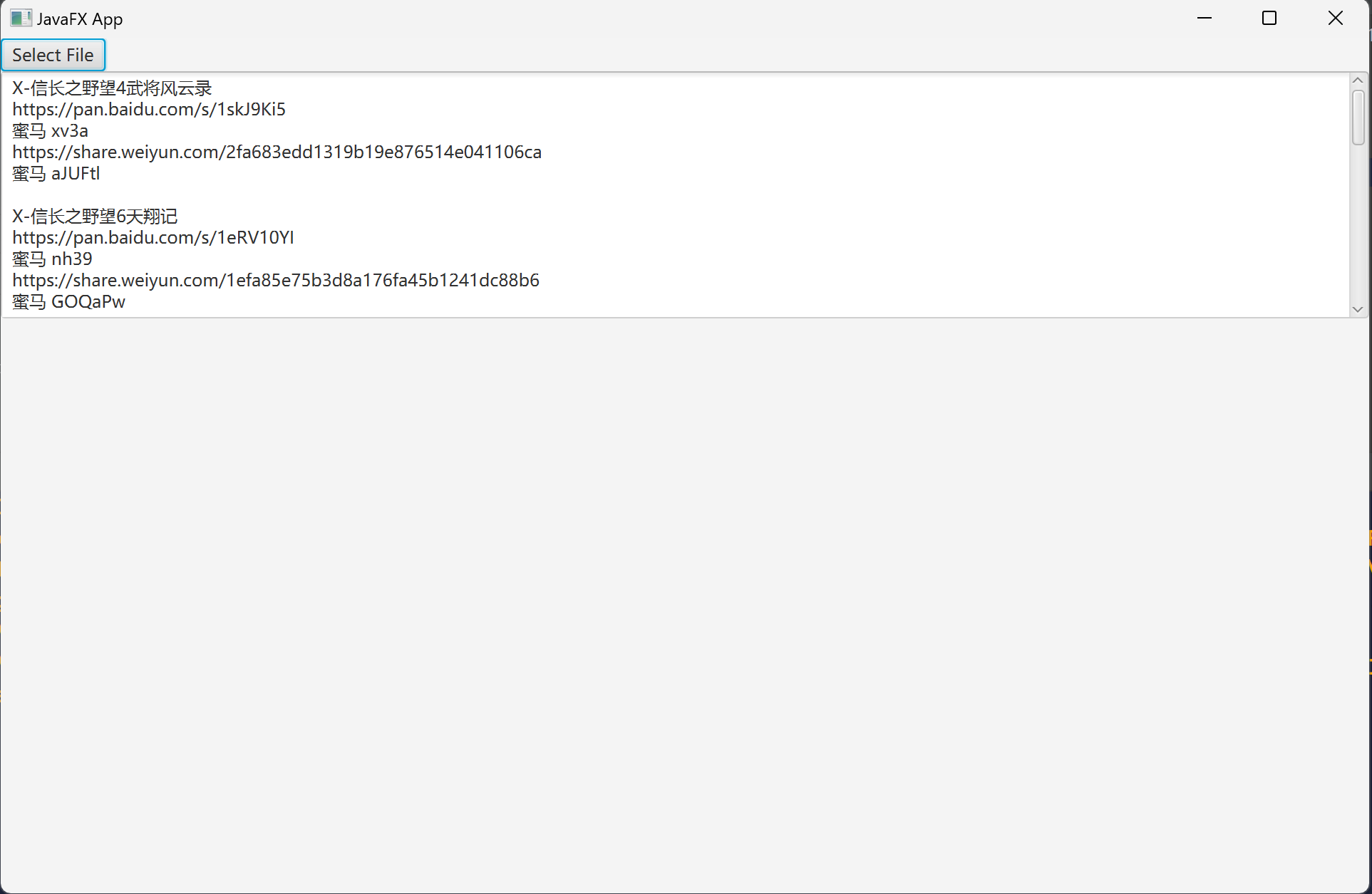Viewport: 1372px width, 894px height.
Task: Close the JavaFX App window
Action: click(1336, 19)
